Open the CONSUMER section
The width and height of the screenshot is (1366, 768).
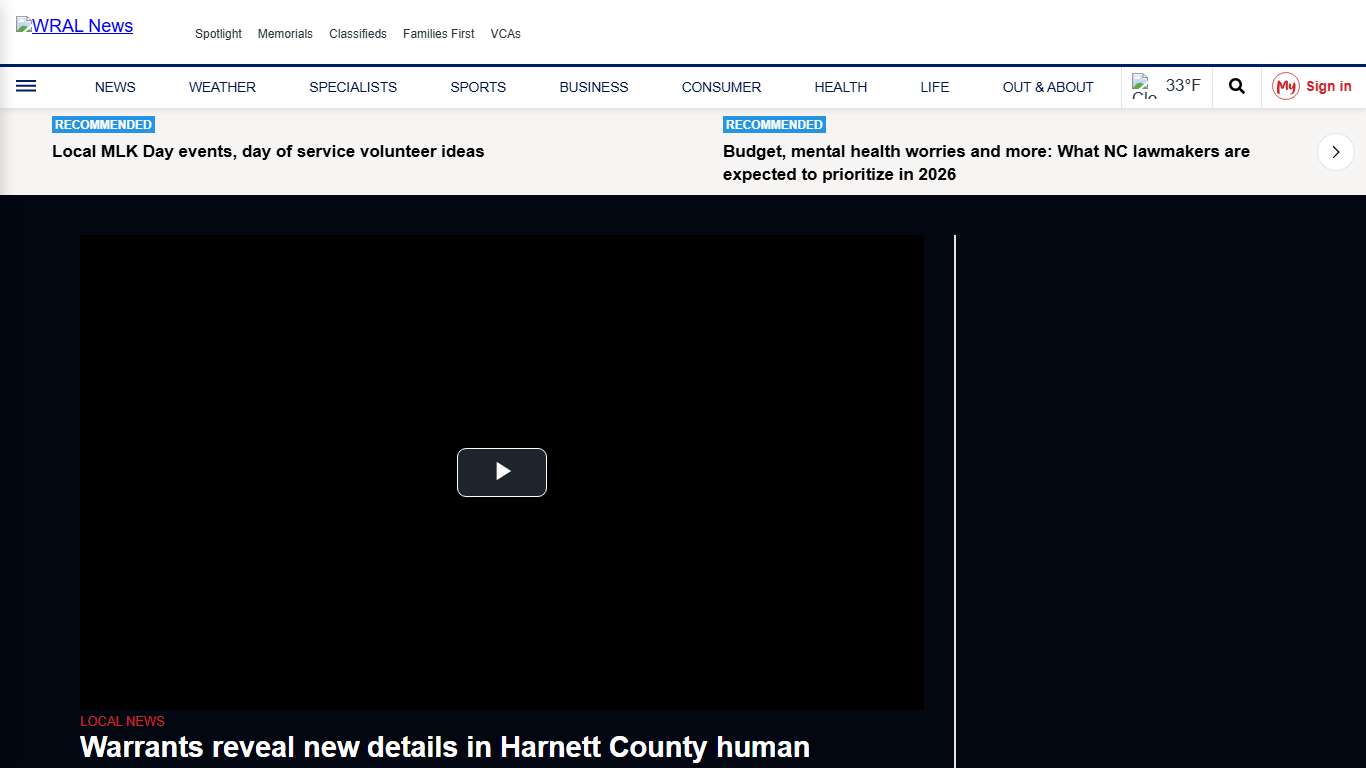pyautogui.click(x=721, y=87)
